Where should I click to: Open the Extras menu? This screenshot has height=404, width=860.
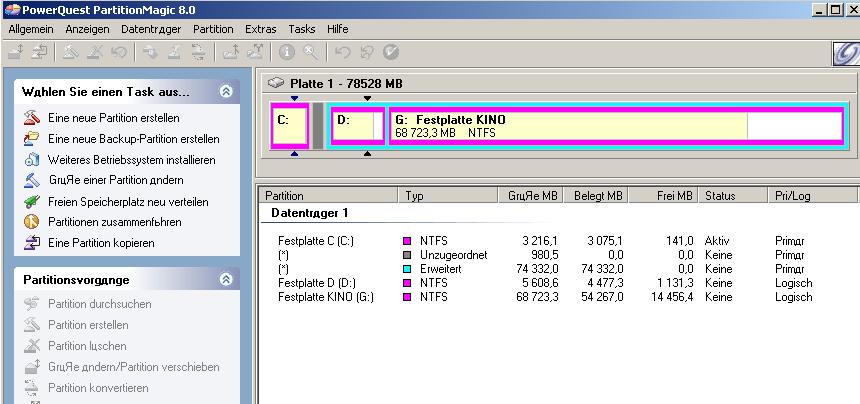pyautogui.click(x=261, y=29)
